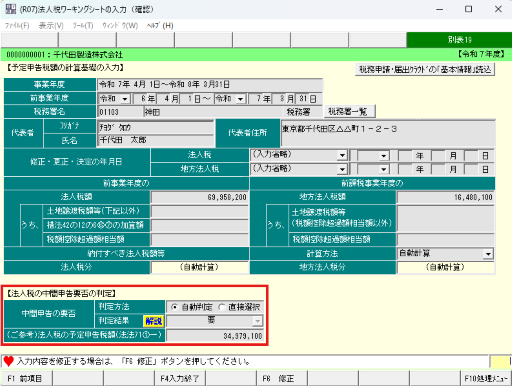The width and height of the screenshot is (512, 386).
Task: Click the 前課税事業年度の header
Action: pyautogui.click(x=372, y=183)
